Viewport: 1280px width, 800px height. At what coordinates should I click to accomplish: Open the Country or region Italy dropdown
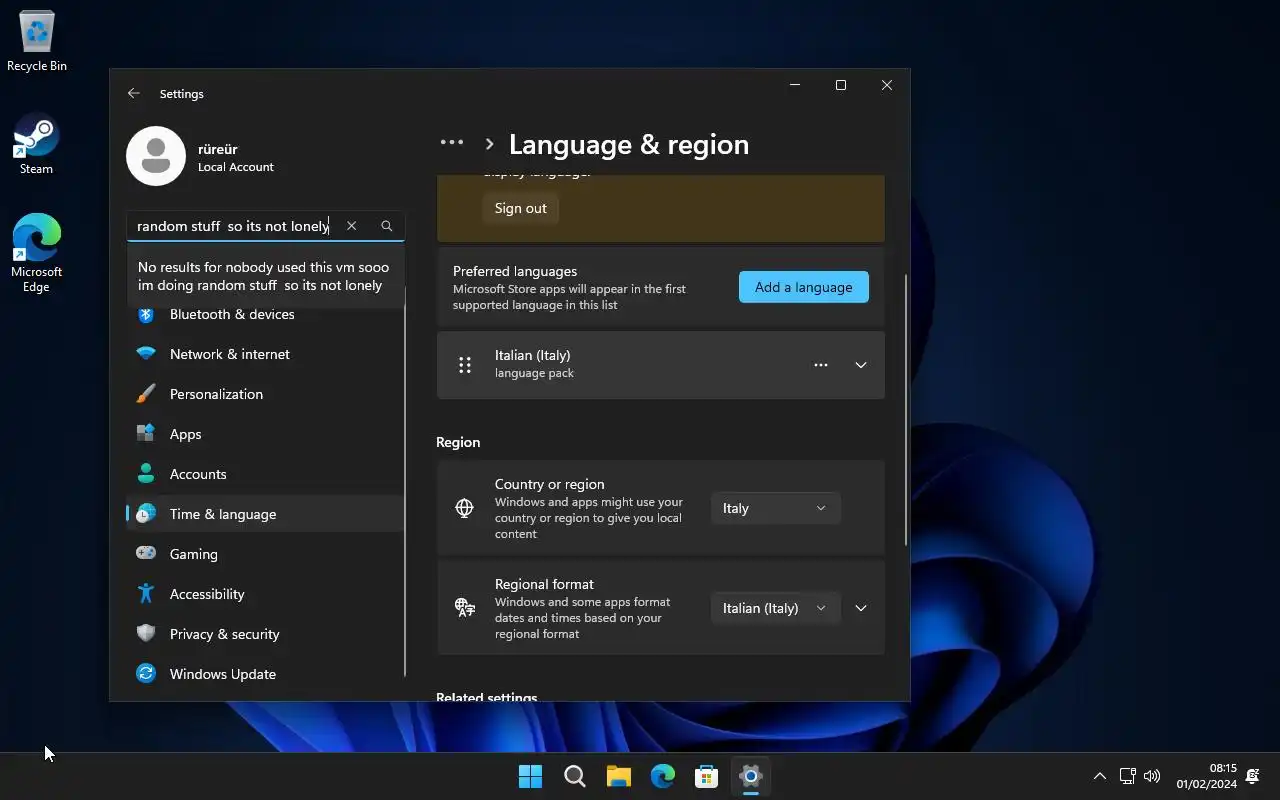pos(775,508)
